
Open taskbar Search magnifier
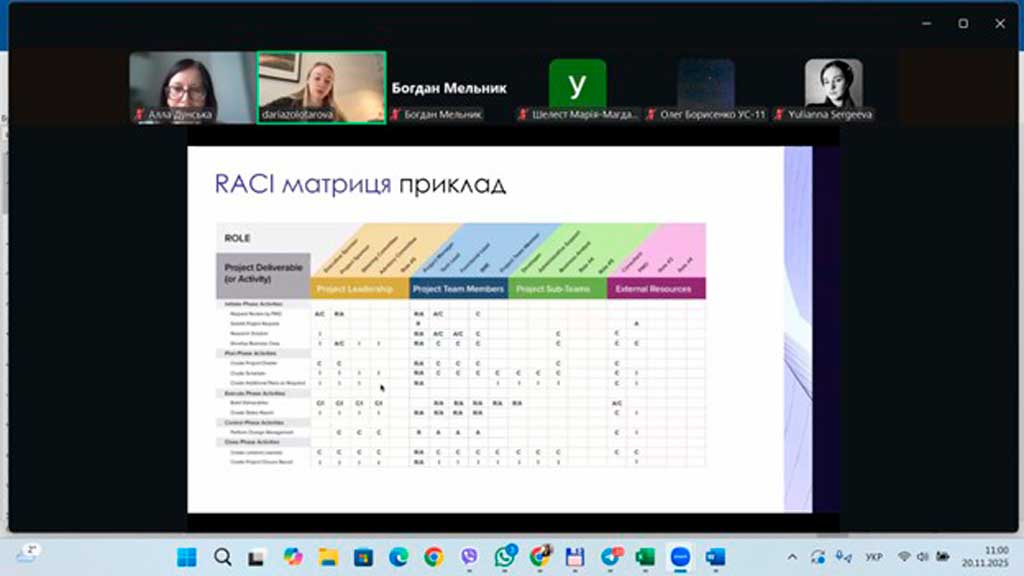(222, 556)
